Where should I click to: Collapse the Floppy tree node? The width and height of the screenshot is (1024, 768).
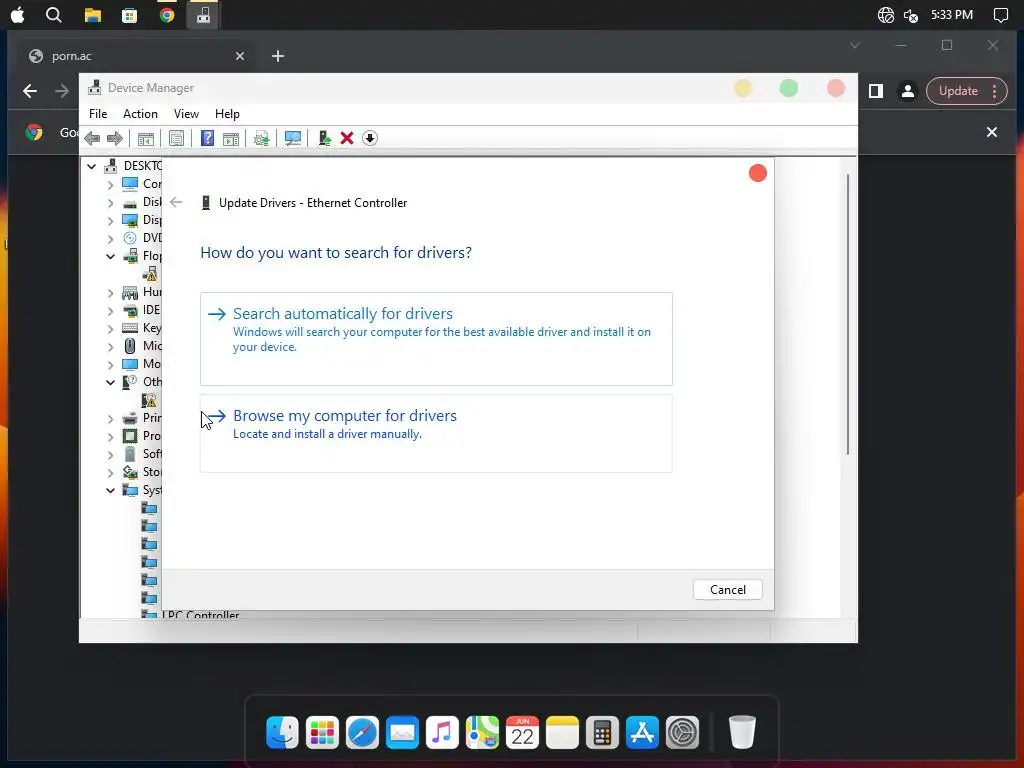pos(110,256)
